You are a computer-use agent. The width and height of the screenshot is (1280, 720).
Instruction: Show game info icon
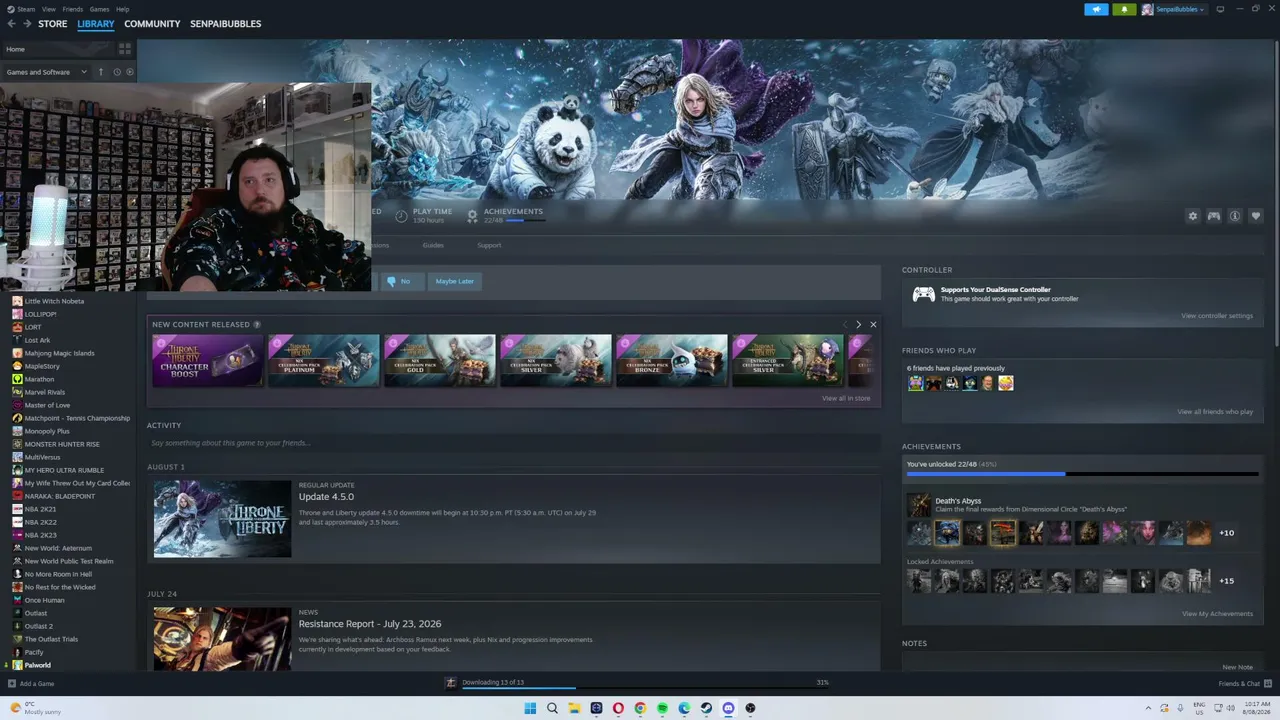coord(1235,216)
